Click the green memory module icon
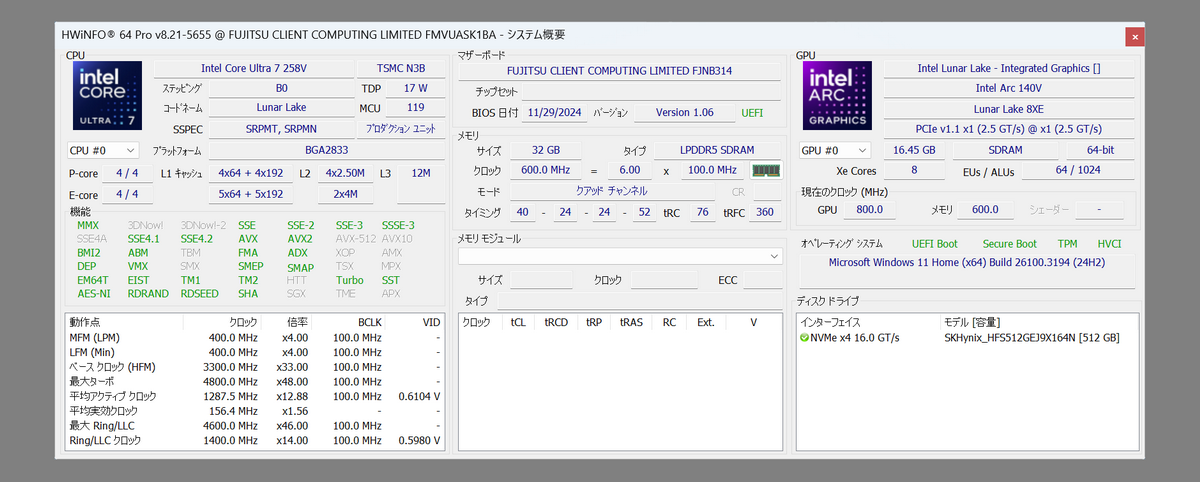This screenshot has height=482, width=1200. [x=765, y=170]
